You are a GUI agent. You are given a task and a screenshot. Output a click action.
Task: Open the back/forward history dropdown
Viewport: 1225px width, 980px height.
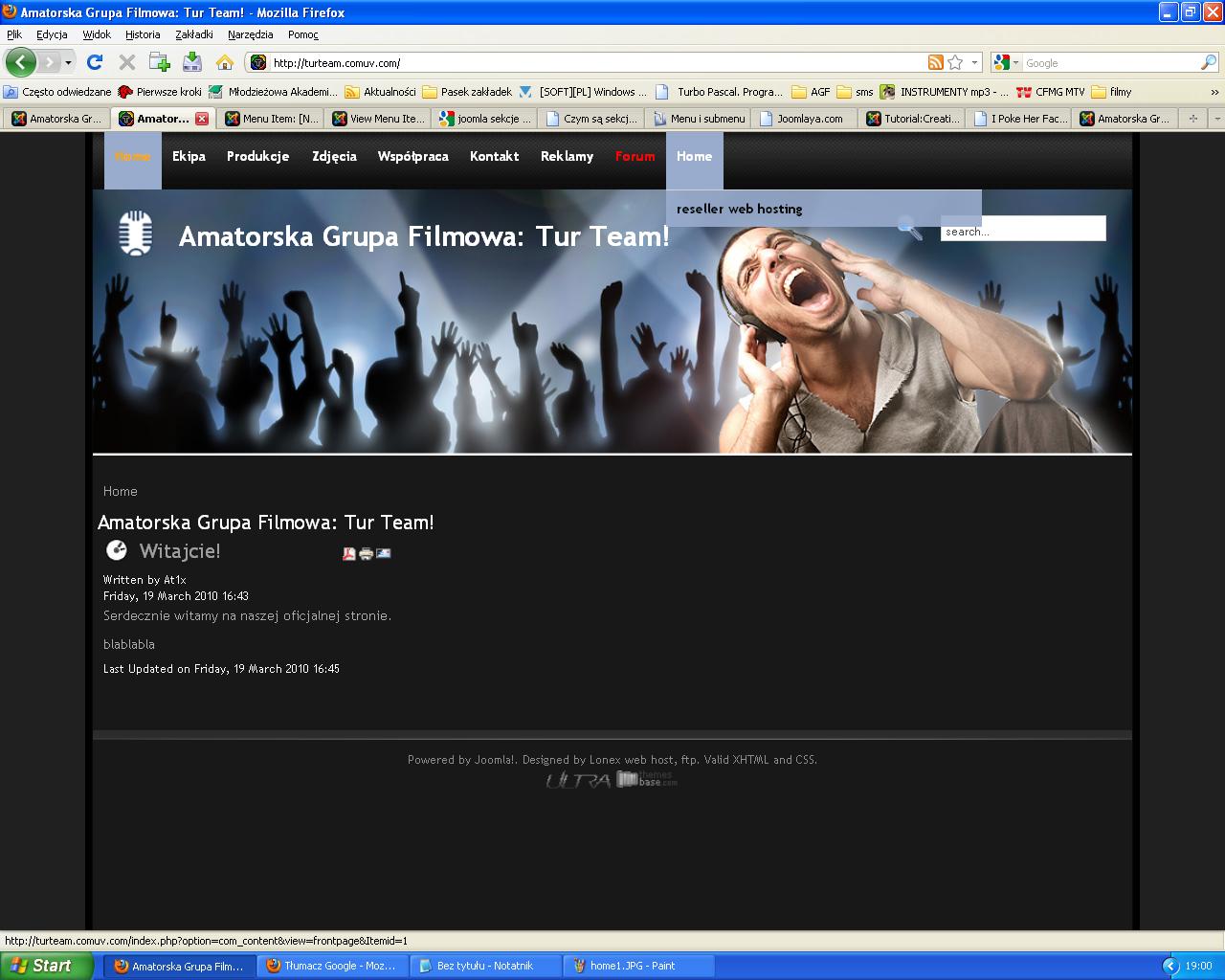point(68,63)
